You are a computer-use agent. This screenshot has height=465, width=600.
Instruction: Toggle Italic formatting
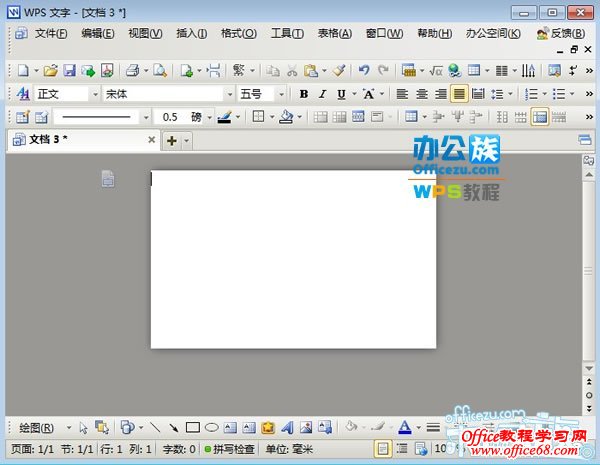pos(322,94)
